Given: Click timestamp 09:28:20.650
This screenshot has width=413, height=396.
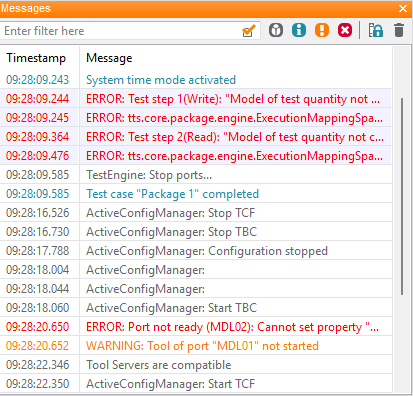Looking at the screenshot, I should (x=37, y=327).
